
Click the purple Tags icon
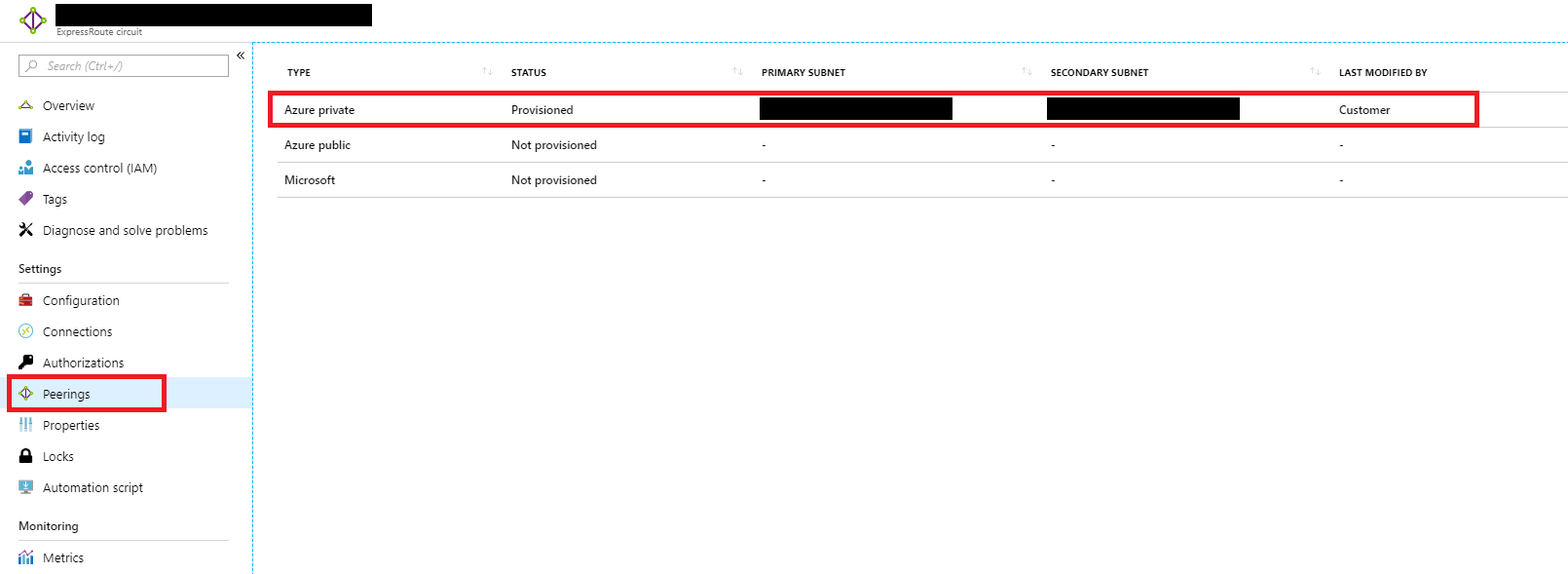(26, 199)
